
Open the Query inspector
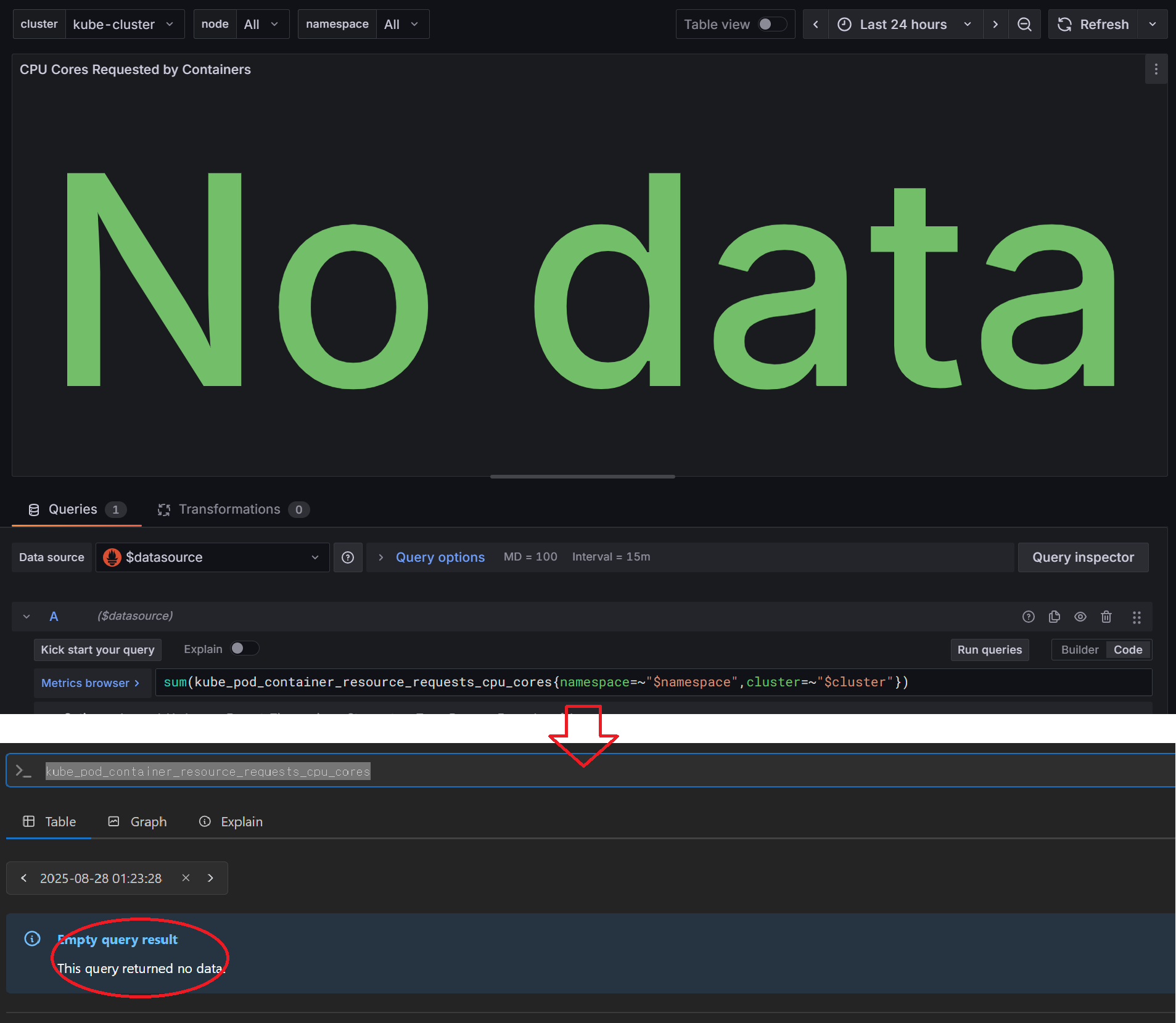[x=1083, y=557]
